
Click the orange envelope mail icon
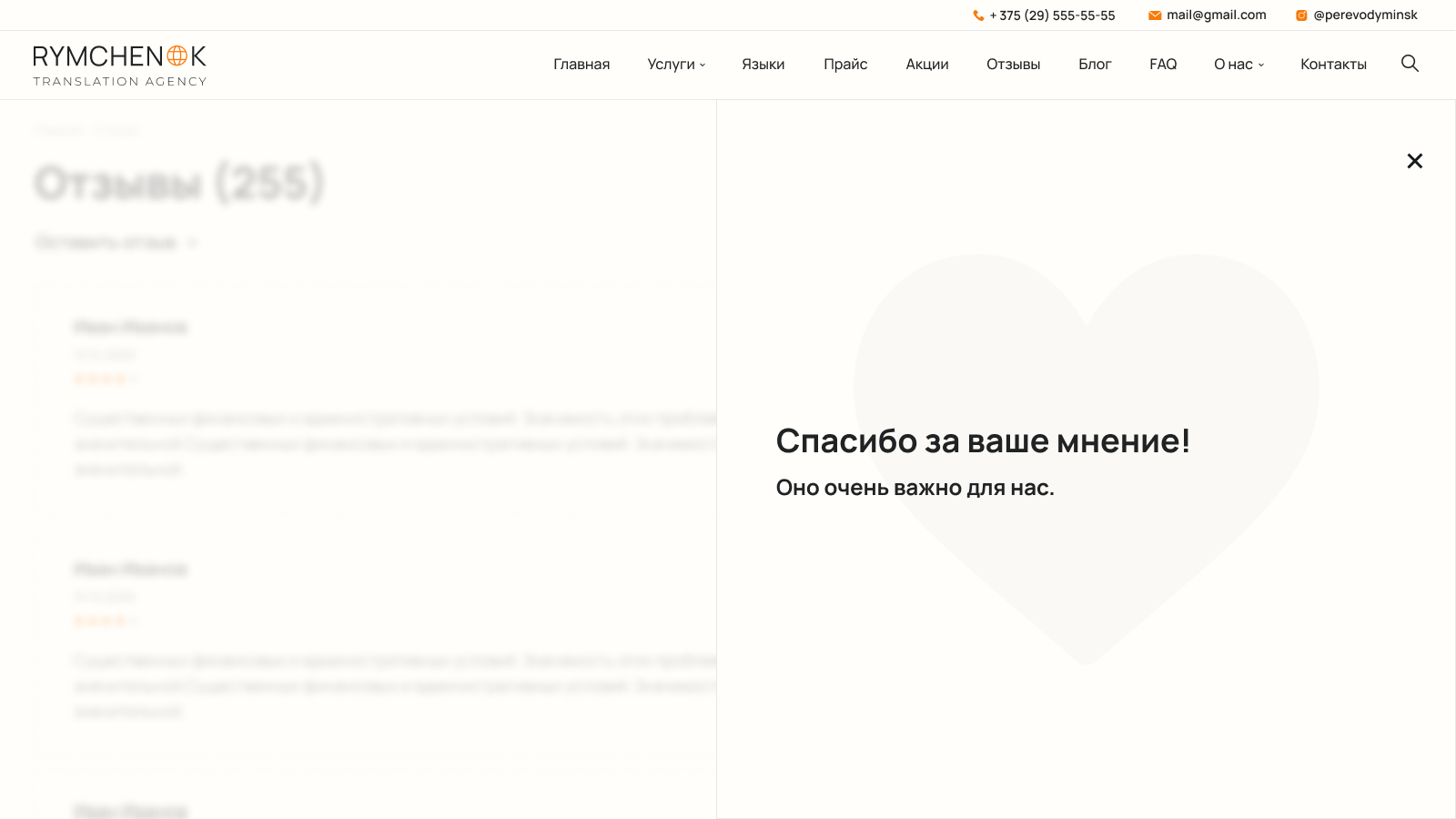click(x=1155, y=15)
